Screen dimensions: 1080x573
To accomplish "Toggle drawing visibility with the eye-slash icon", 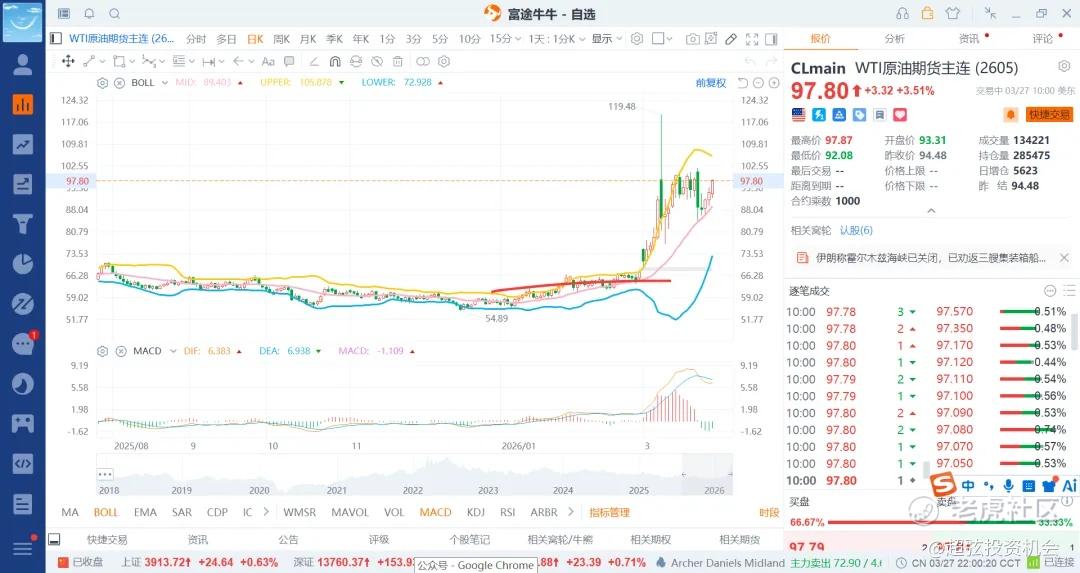I will (377, 61).
